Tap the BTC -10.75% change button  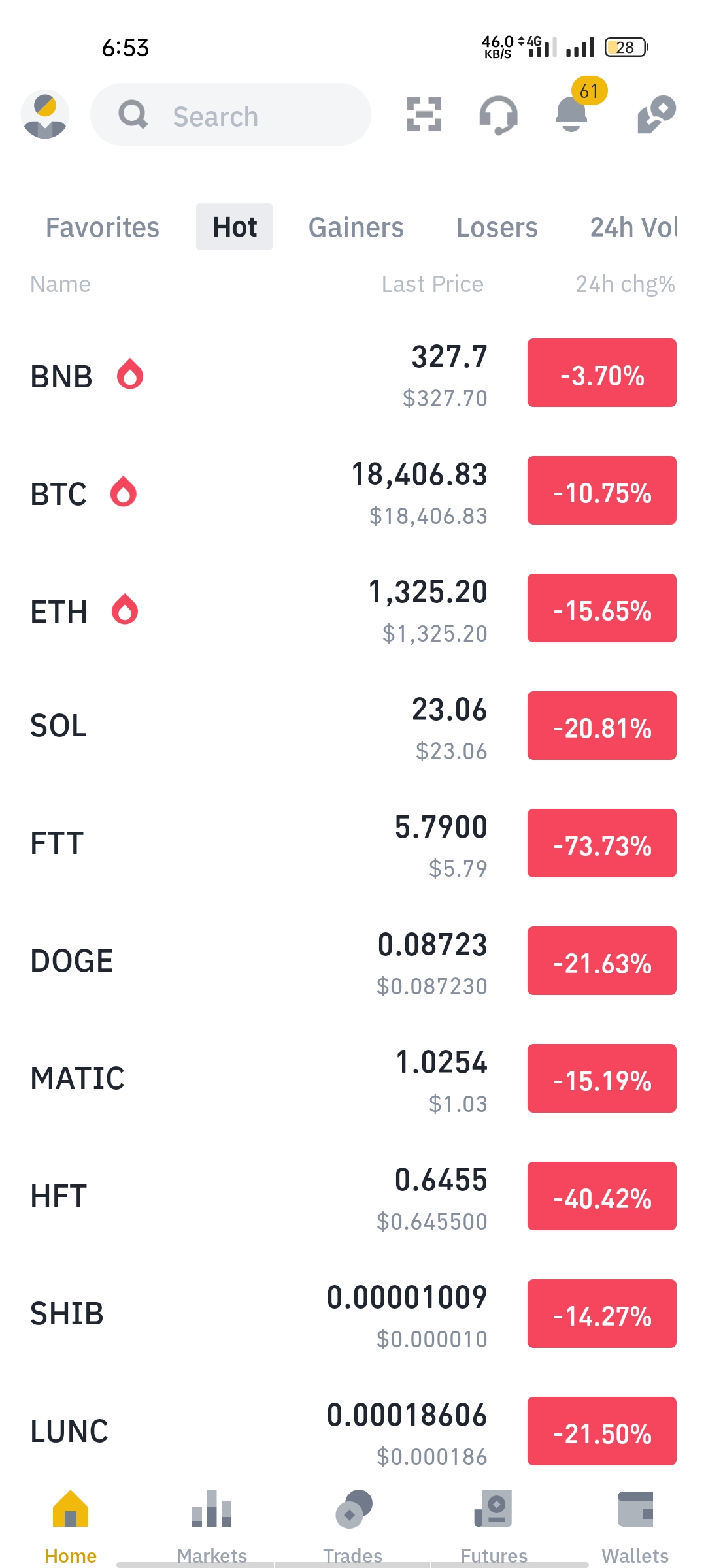602,491
